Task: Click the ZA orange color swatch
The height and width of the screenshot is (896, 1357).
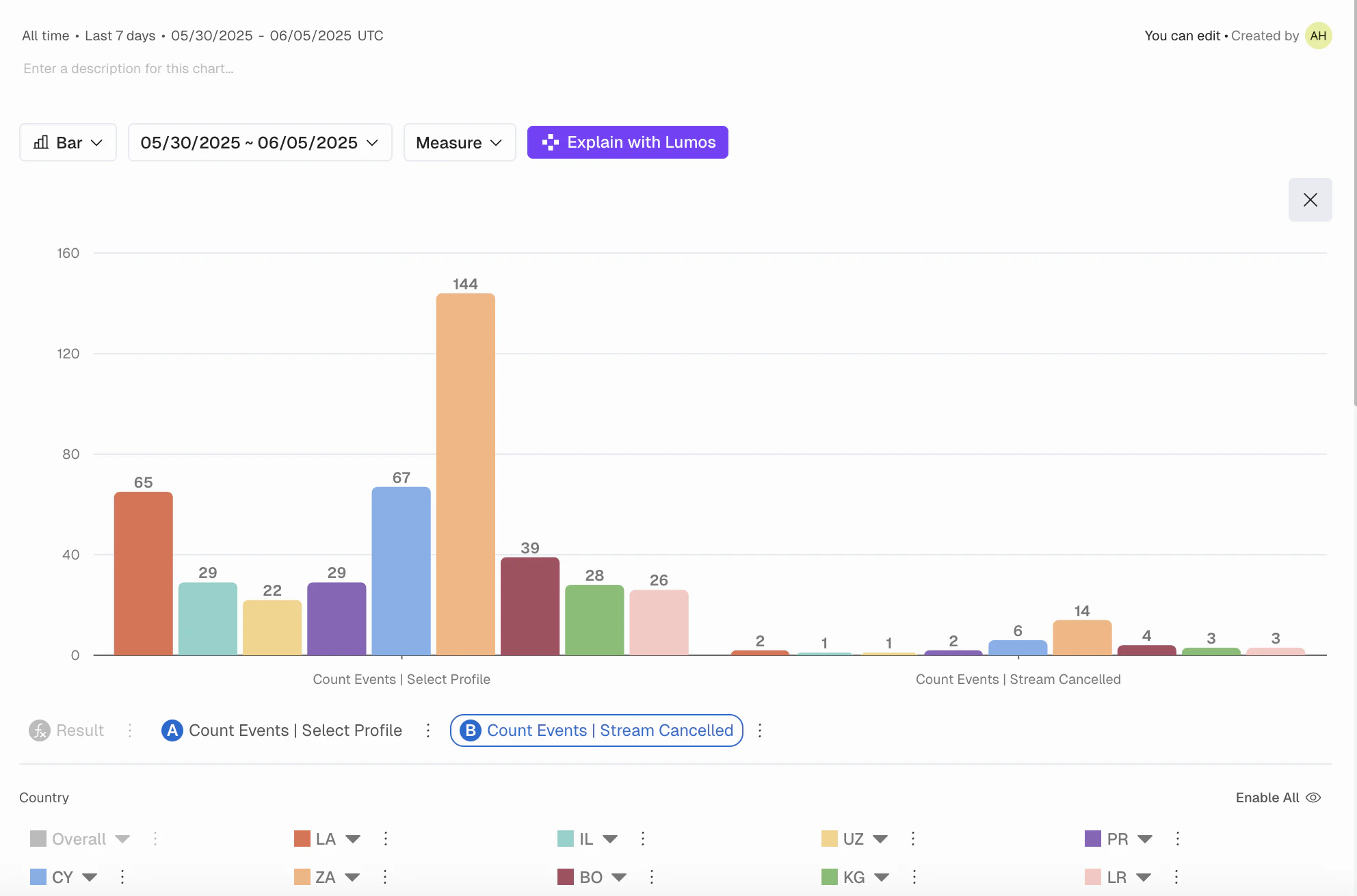Action: point(302,877)
